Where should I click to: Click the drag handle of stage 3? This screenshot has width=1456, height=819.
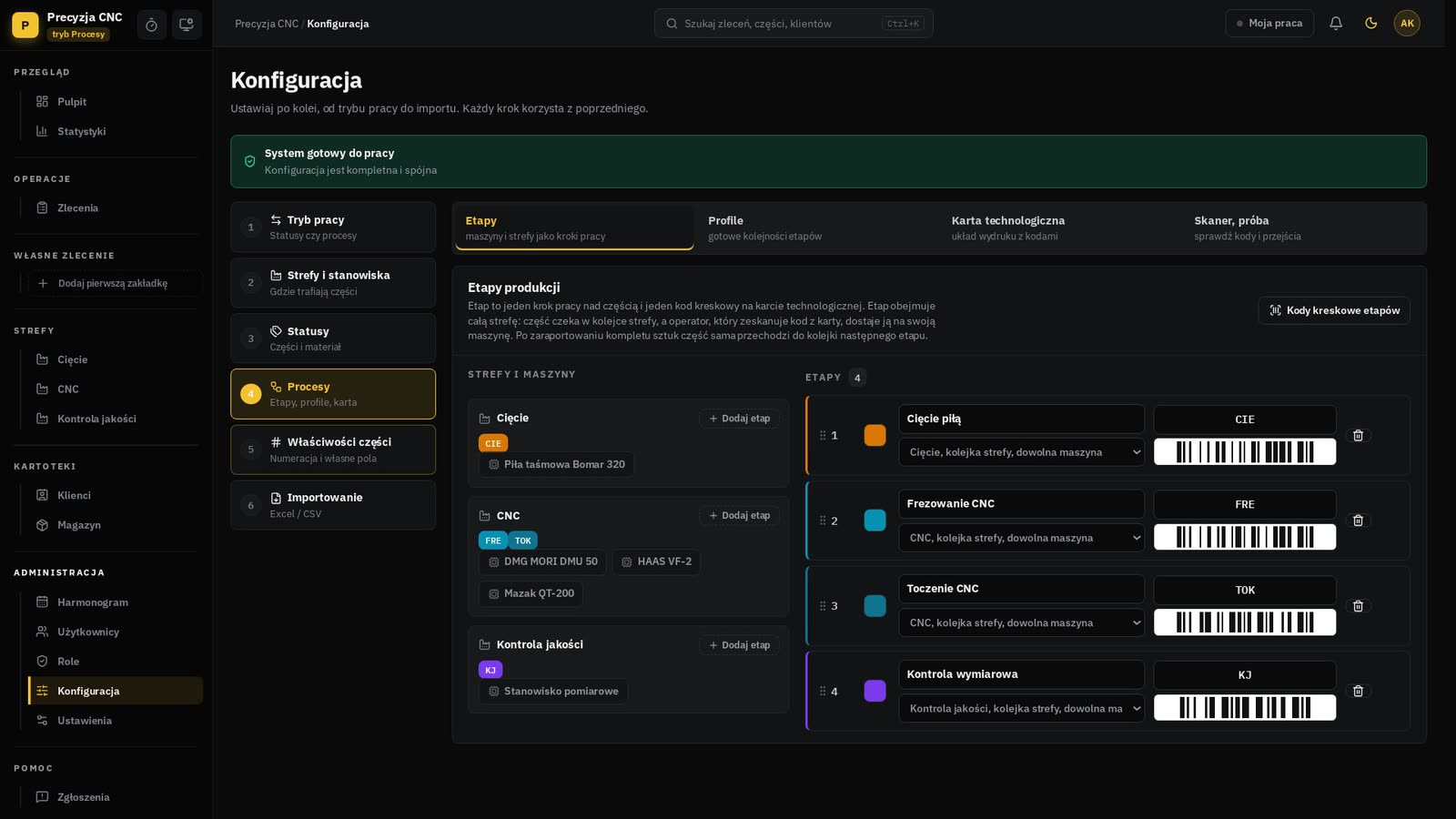coord(823,606)
